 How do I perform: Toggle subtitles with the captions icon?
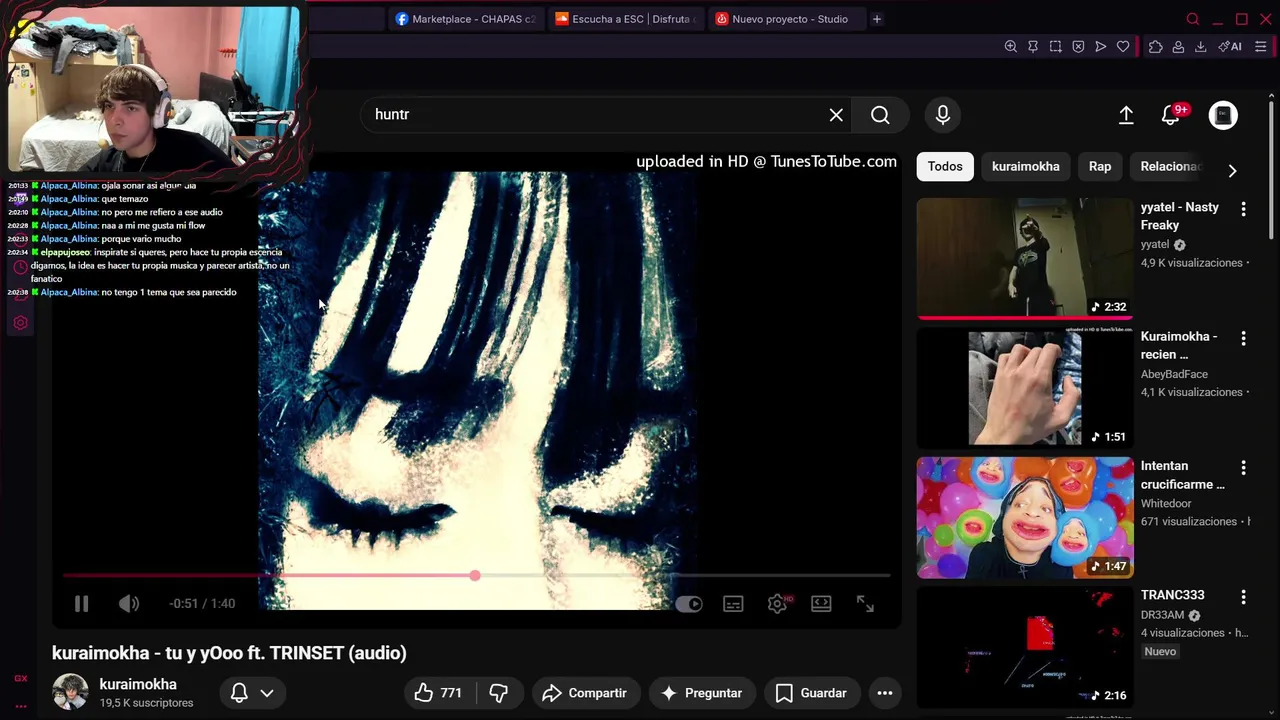(733, 604)
